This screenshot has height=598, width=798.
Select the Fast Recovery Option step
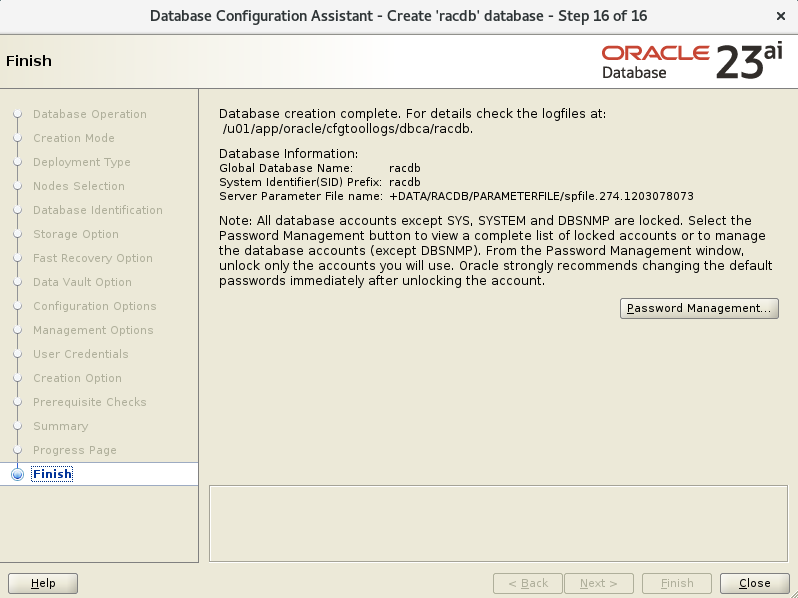tap(93, 258)
